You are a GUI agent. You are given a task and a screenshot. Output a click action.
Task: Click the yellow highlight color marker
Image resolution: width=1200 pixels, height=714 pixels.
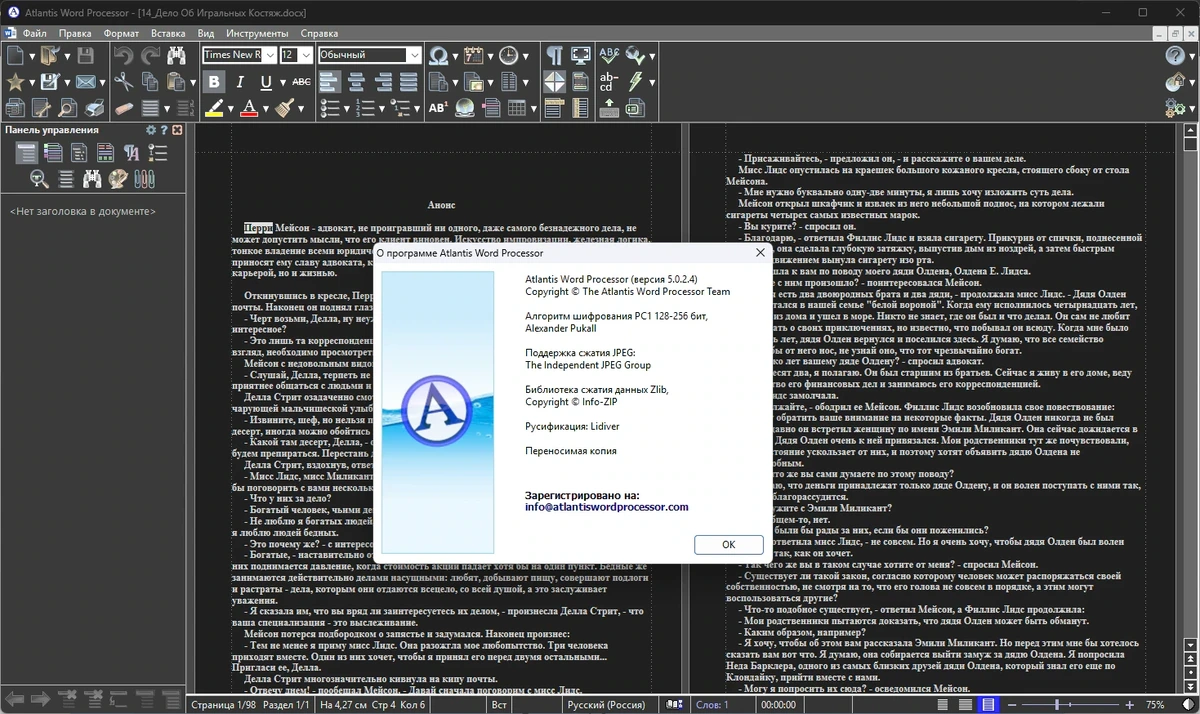[x=214, y=108]
